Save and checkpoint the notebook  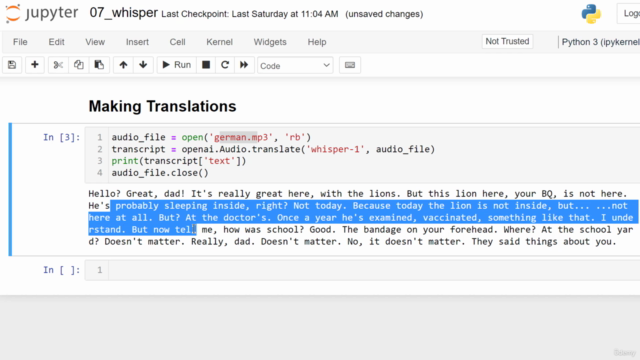click(x=12, y=65)
